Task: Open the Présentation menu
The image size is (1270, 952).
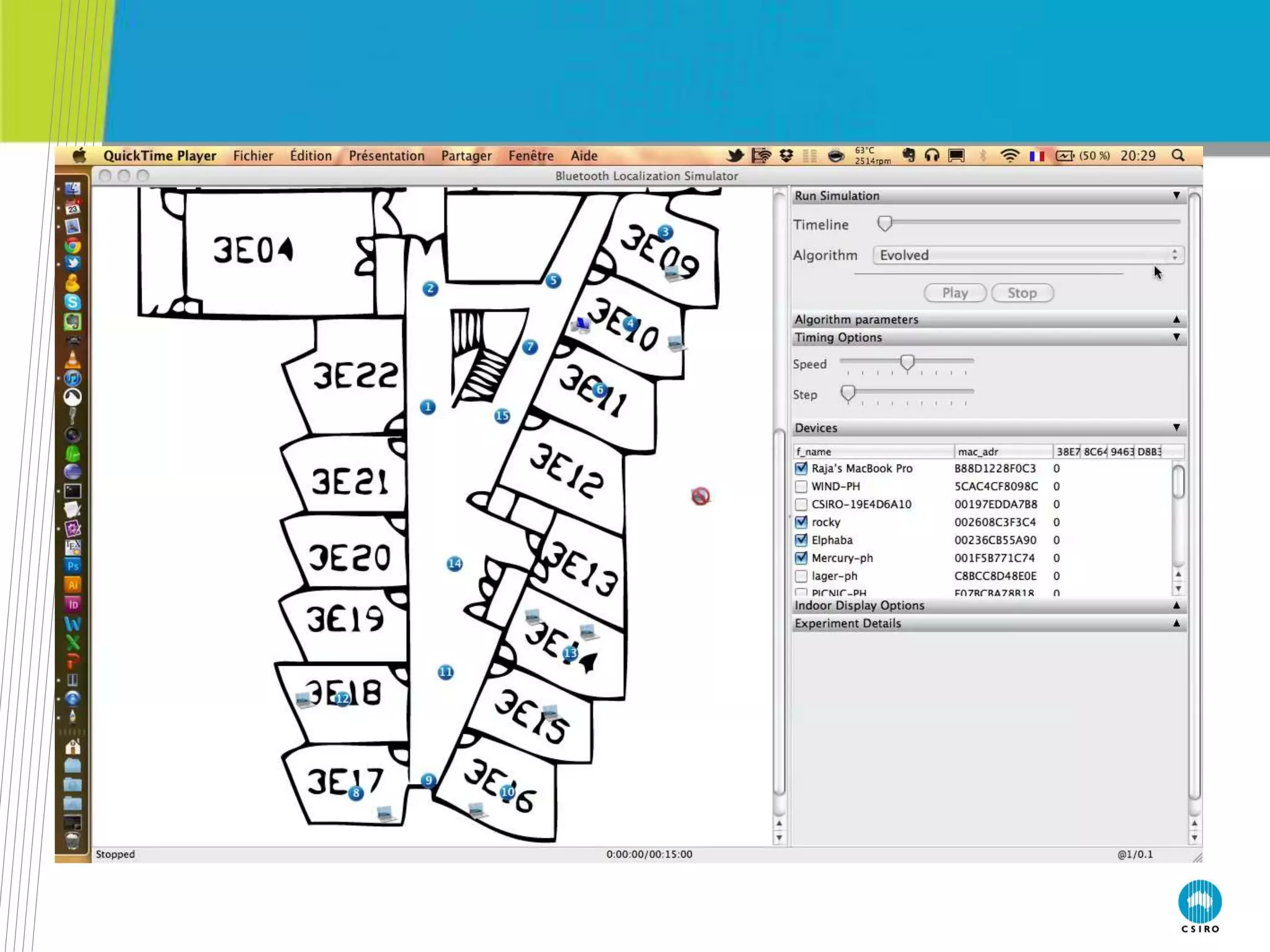Action: pos(386,156)
